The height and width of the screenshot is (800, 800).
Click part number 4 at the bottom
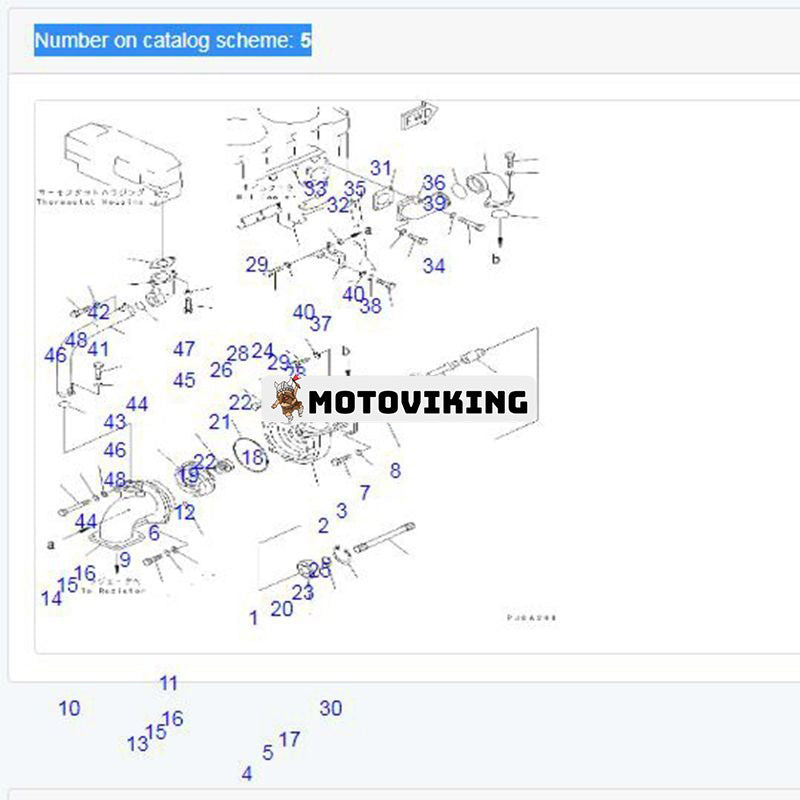click(x=247, y=773)
